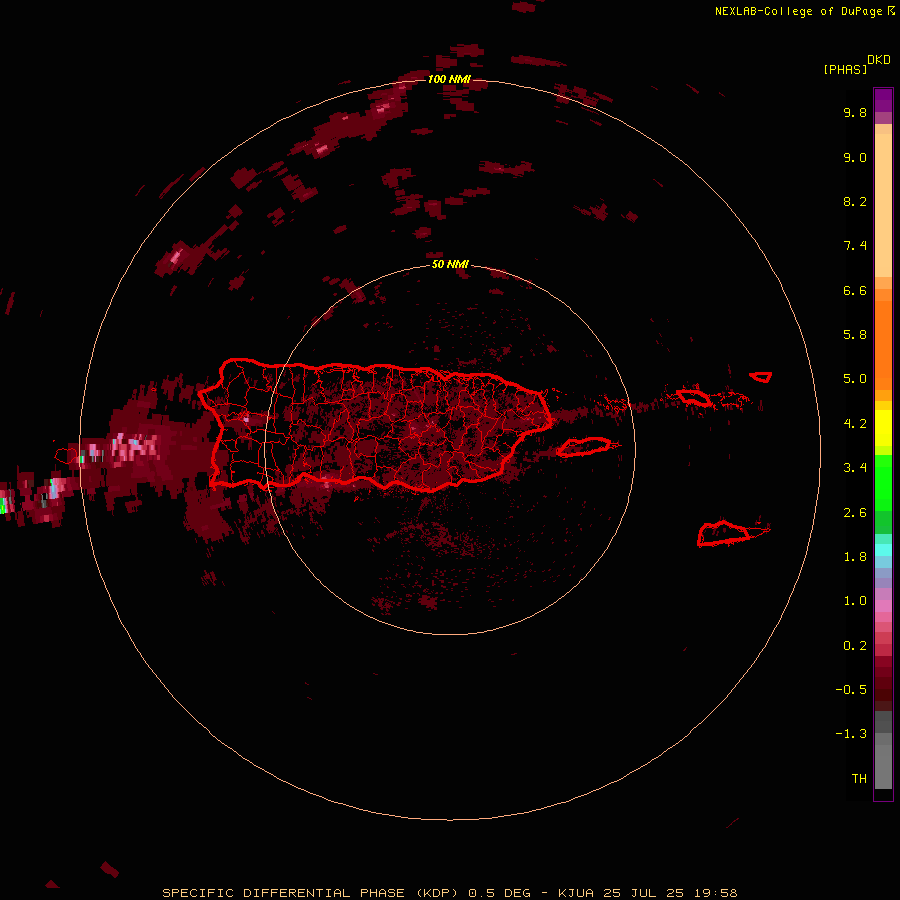Click the 7.4 value on the color scale
The width and height of the screenshot is (900, 900).
coord(855,246)
